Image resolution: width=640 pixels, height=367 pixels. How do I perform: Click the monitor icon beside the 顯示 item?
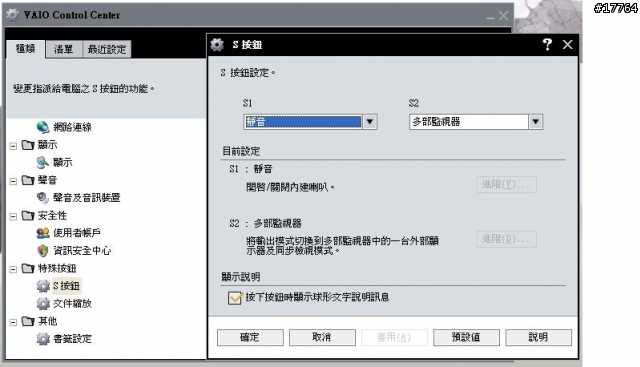point(43,162)
